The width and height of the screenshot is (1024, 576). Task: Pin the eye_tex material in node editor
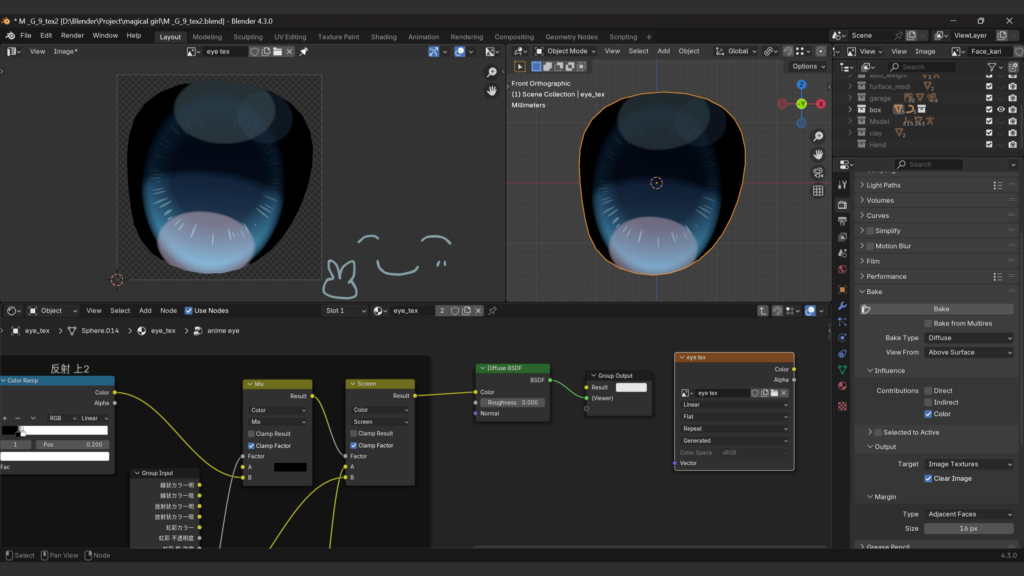click(x=492, y=311)
